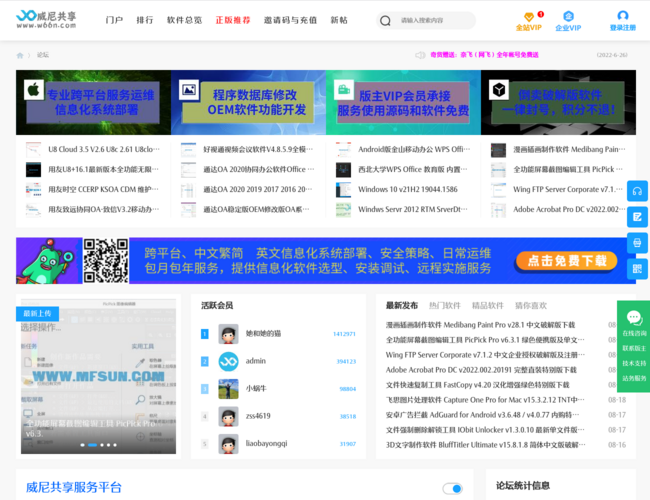Click 联系版主 in green side panel

click(634, 348)
